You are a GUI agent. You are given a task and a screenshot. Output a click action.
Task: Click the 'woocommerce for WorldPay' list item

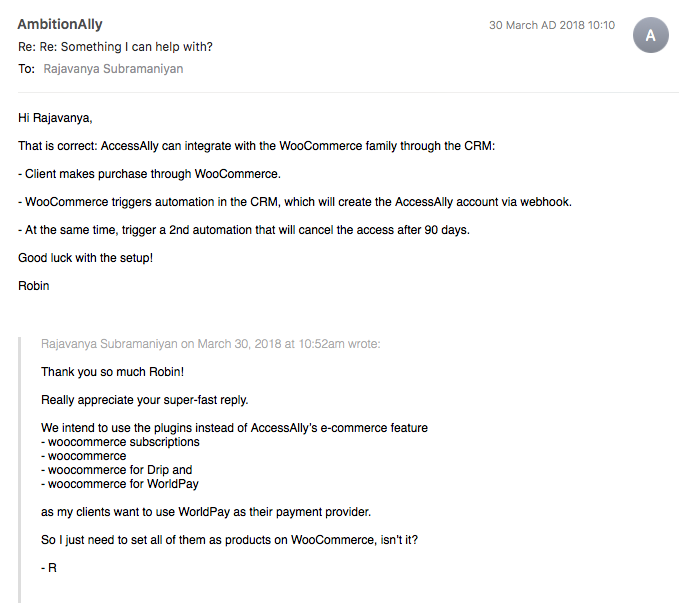pyautogui.click(x=120, y=484)
